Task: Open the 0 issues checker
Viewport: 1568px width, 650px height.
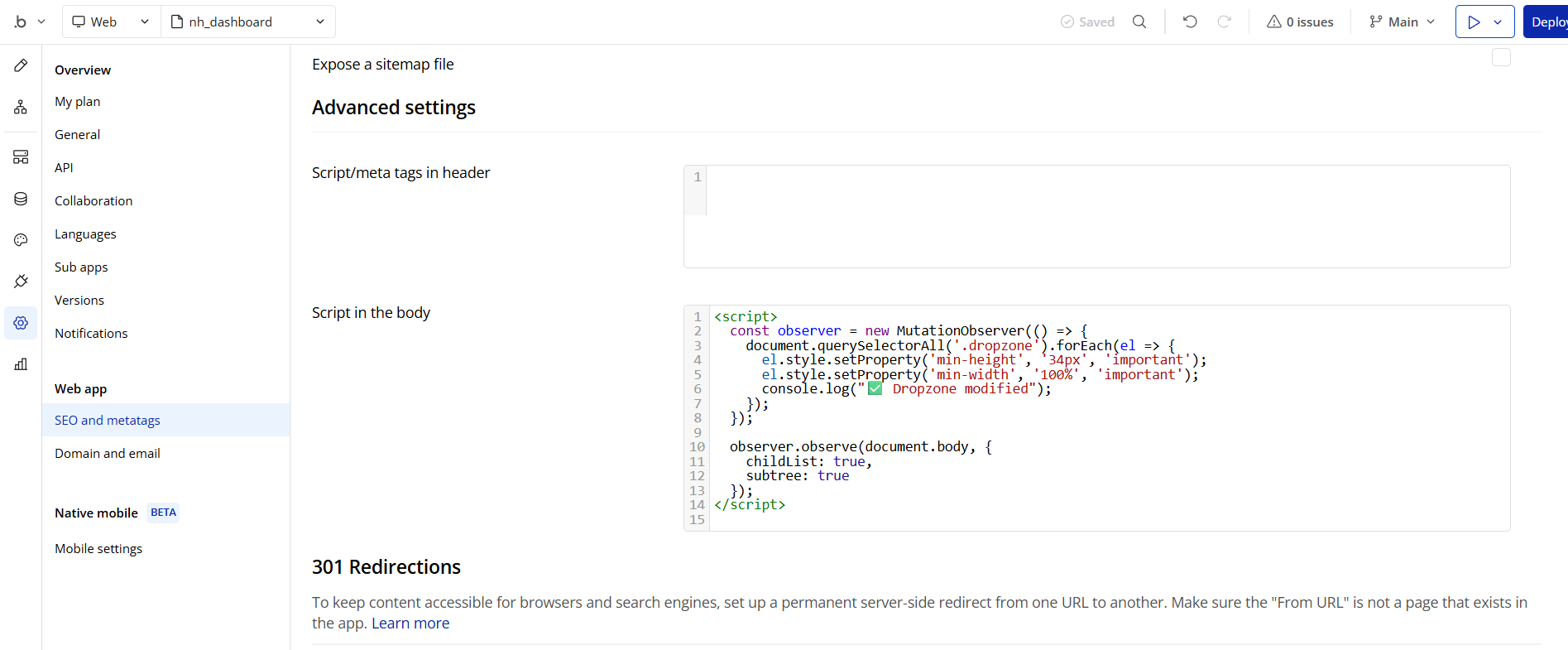Action: [x=1300, y=22]
